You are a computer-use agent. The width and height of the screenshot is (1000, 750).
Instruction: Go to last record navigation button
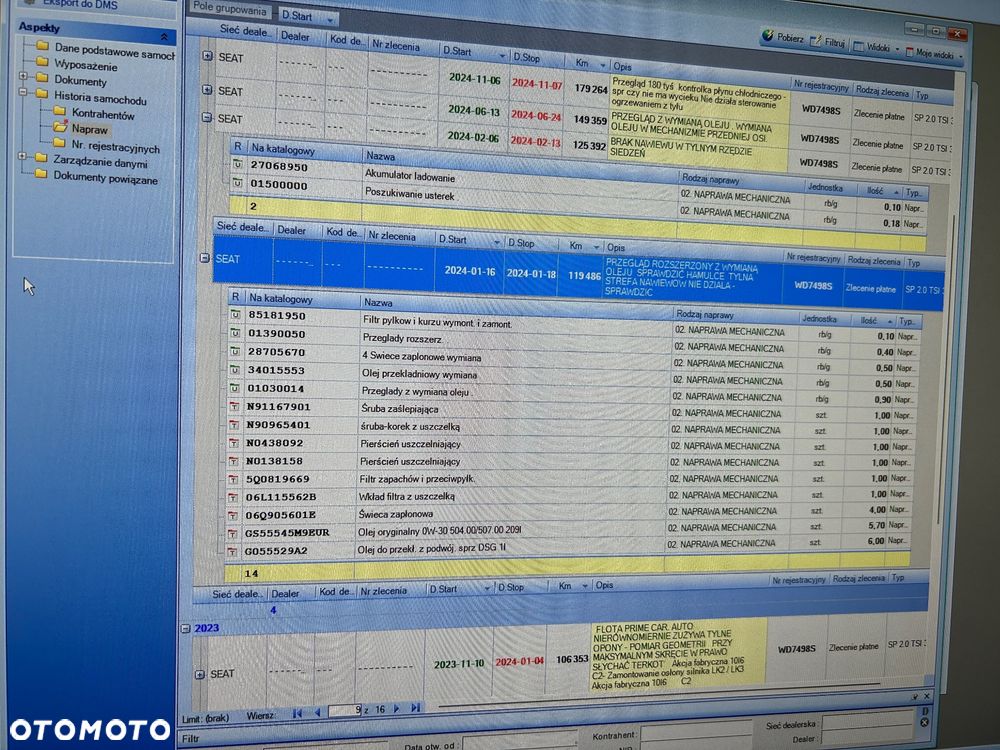[416, 708]
